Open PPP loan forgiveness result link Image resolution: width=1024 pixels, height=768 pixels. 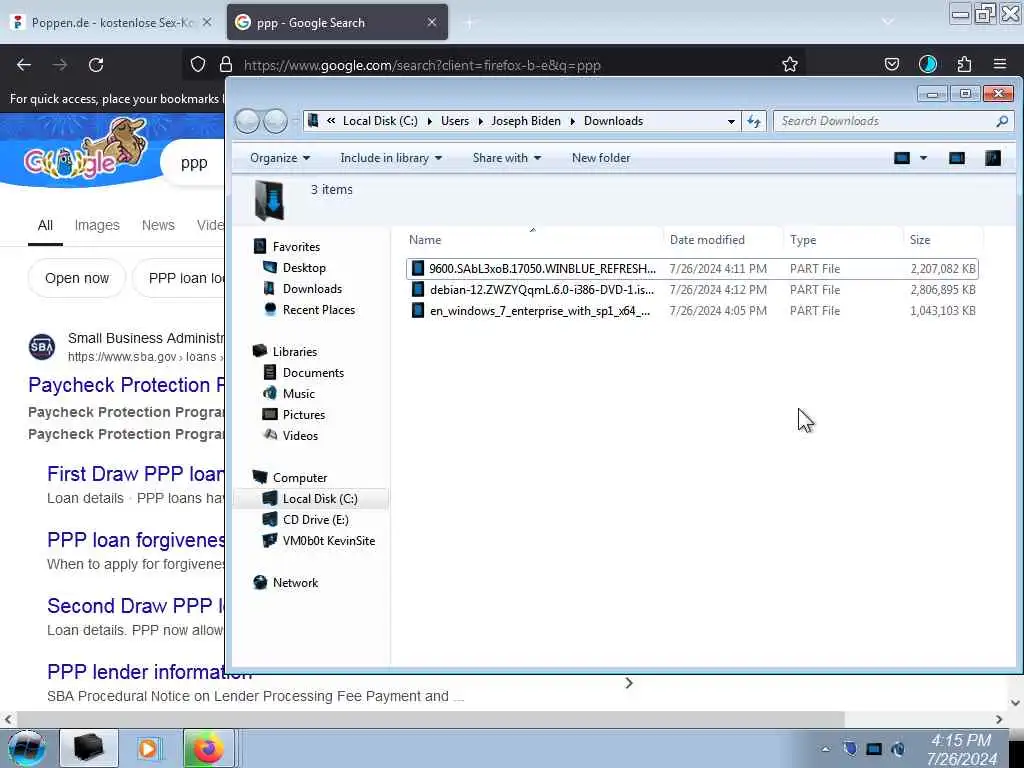coord(136,540)
